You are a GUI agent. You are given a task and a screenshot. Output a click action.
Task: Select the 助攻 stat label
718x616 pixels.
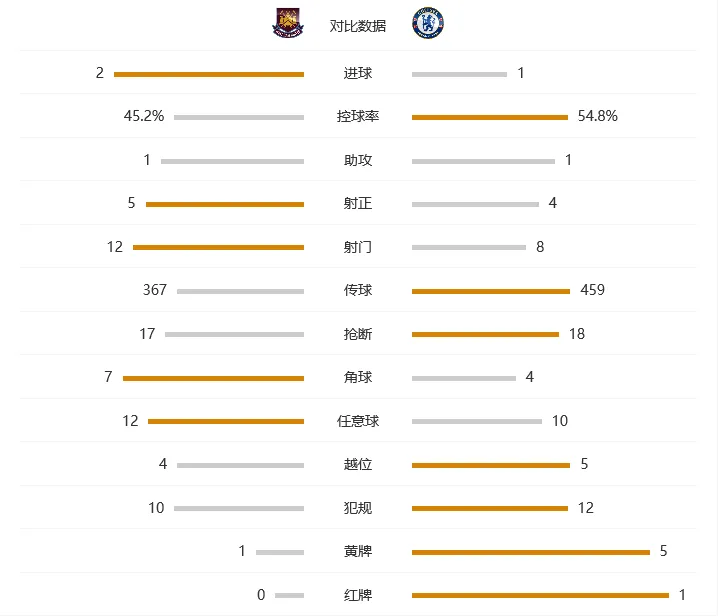point(358,160)
